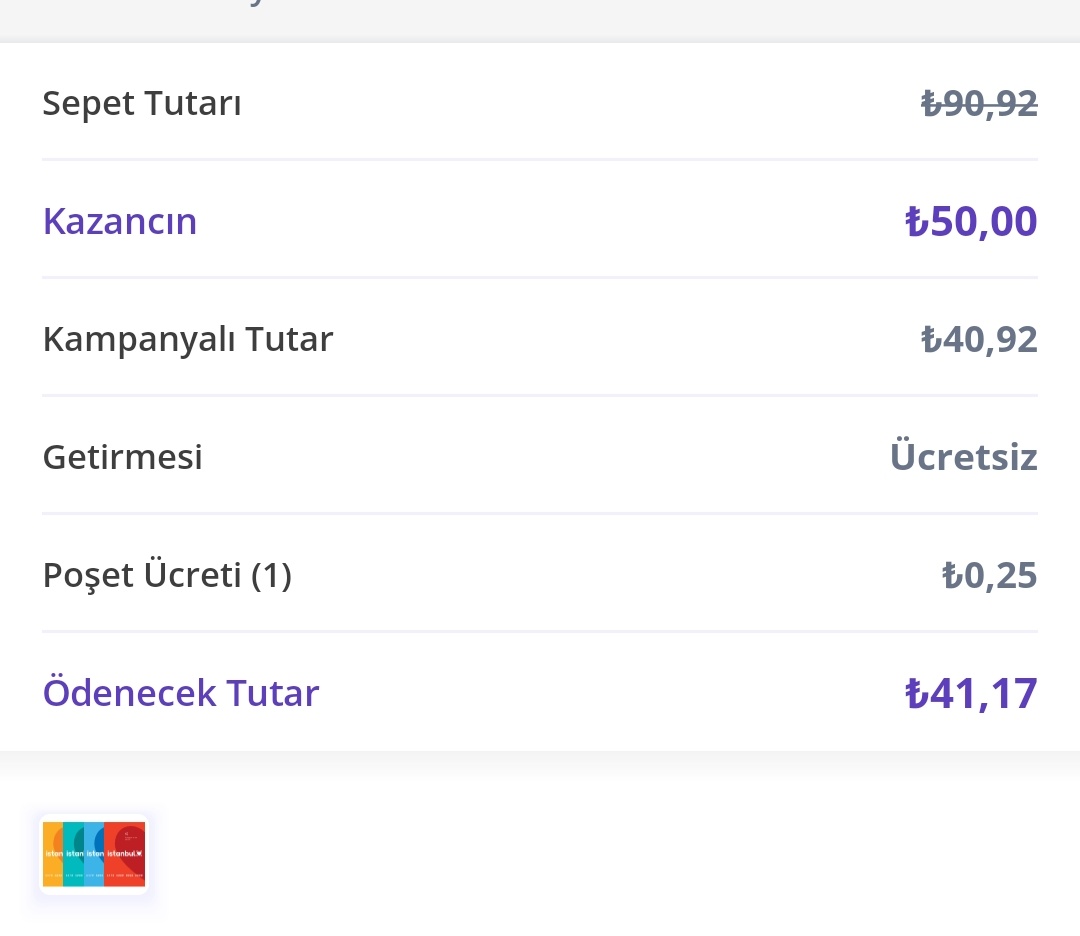The width and height of the screenshot is (1080, 936).
Task: Tap the Ödenecek Tutar label
Action: tap(181, 692)
